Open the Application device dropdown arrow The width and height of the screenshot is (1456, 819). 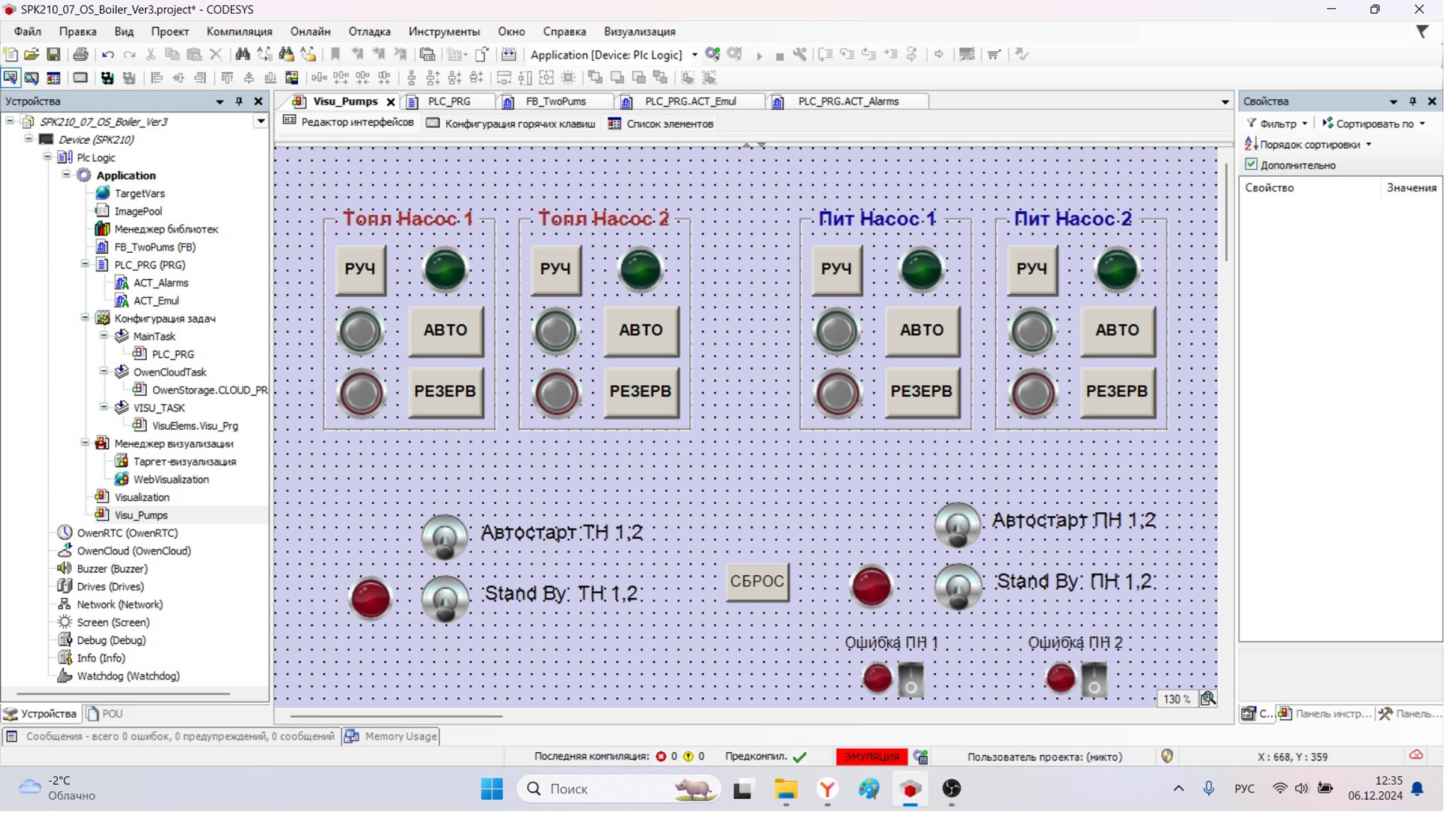point(695,55)
